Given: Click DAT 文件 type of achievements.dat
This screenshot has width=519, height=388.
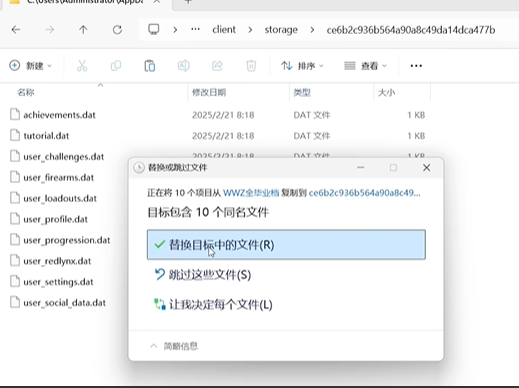Looking at the screenshot, I should click(x=312, y=115).
